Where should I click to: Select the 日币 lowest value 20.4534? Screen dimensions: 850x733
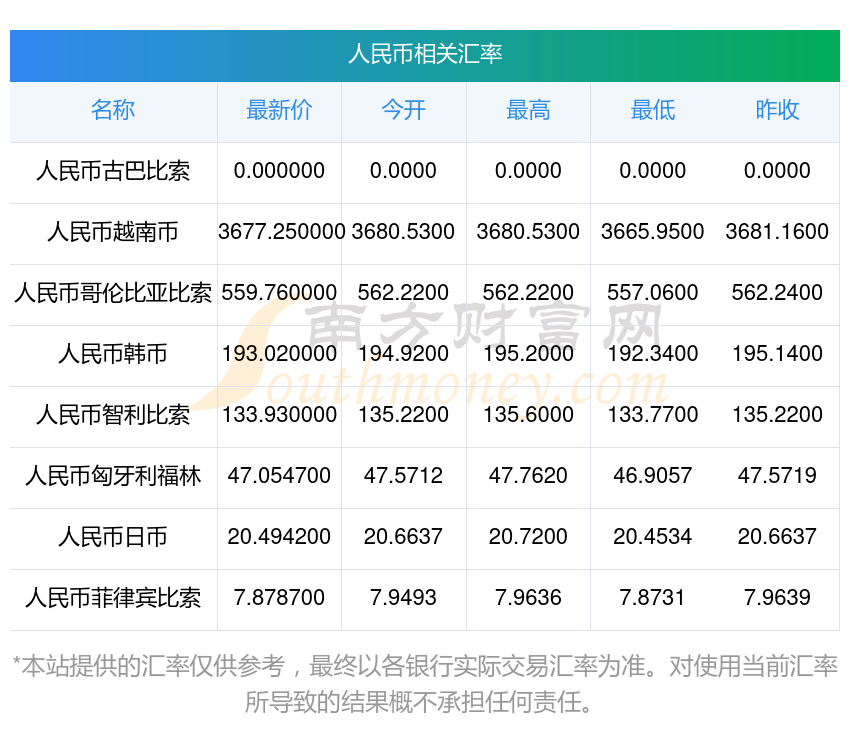[652, 537]
